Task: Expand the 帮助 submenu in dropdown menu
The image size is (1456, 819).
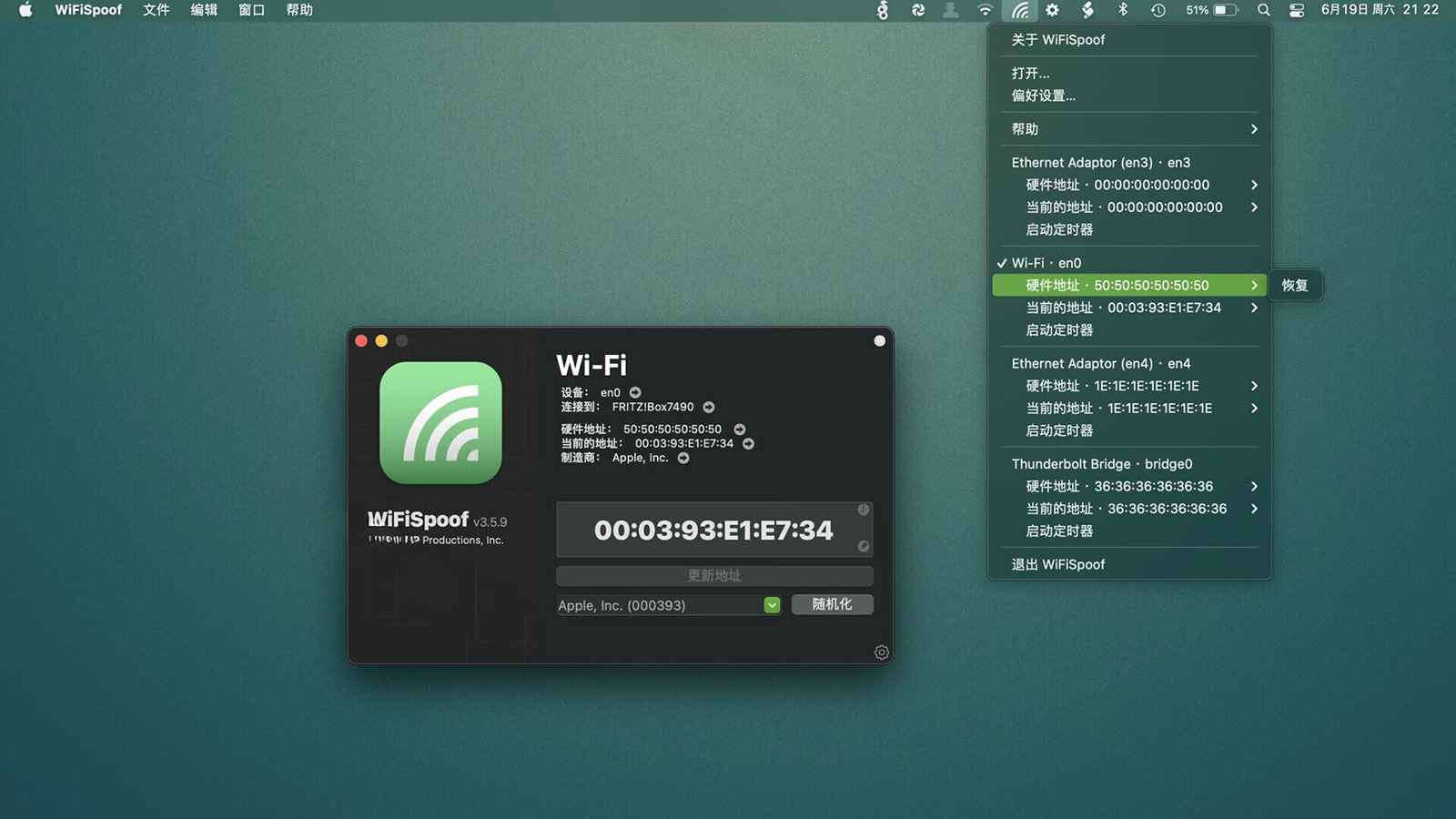Action: tap(1129, 129)
